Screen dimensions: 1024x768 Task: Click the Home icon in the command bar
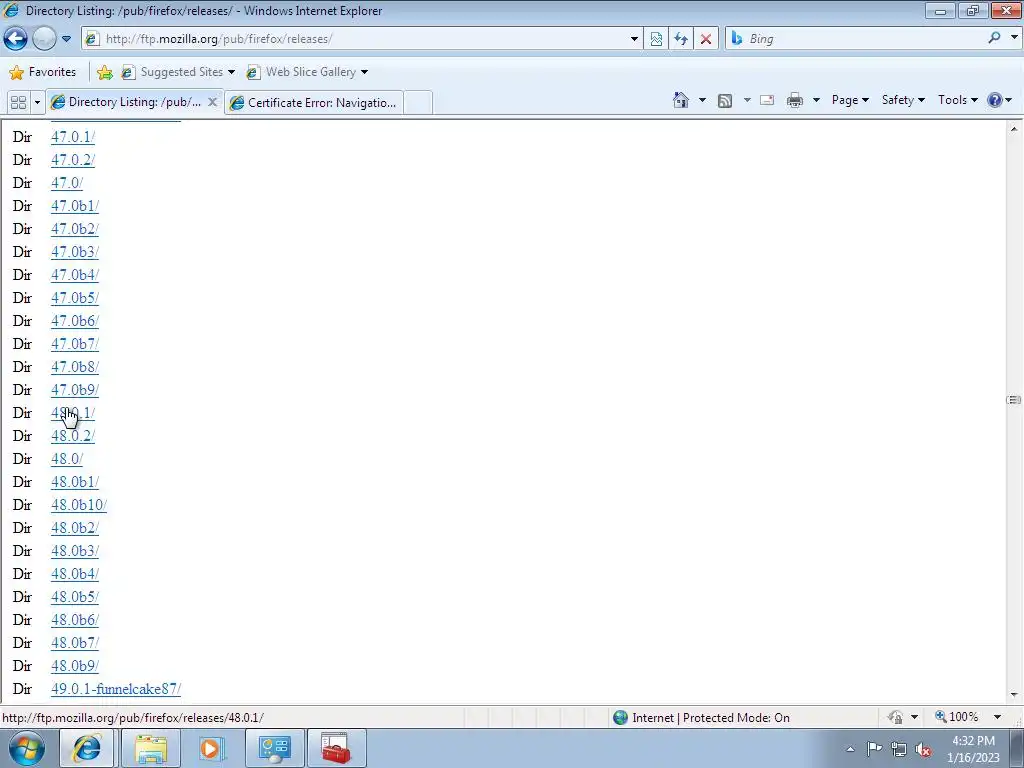[681, 100]
